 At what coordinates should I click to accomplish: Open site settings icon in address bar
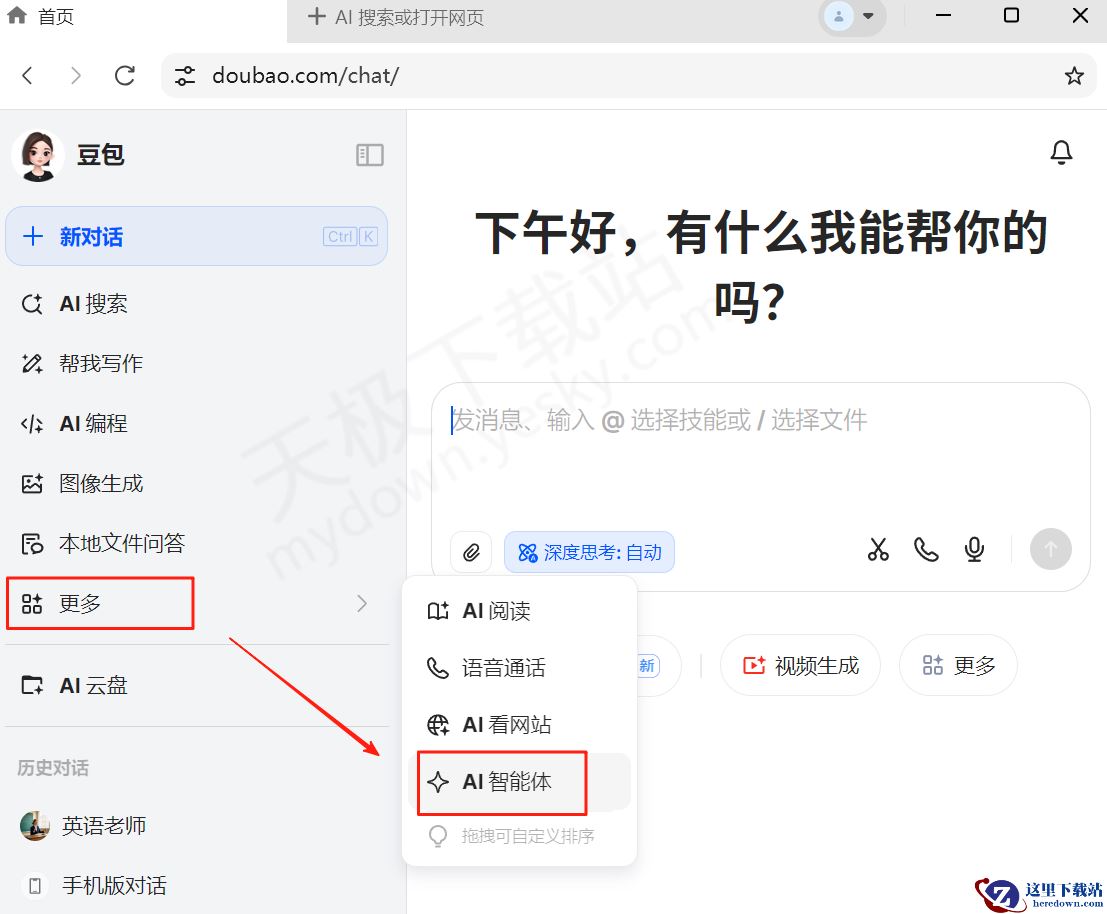coord(185,76)
